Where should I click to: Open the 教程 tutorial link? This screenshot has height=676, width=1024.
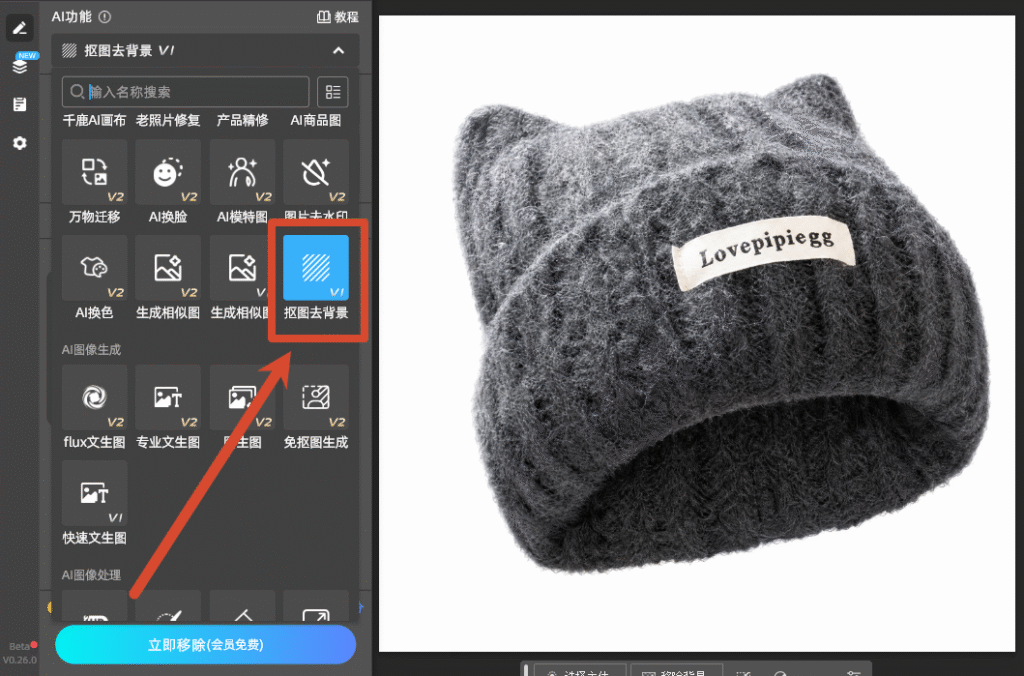(x=338, y=17)
